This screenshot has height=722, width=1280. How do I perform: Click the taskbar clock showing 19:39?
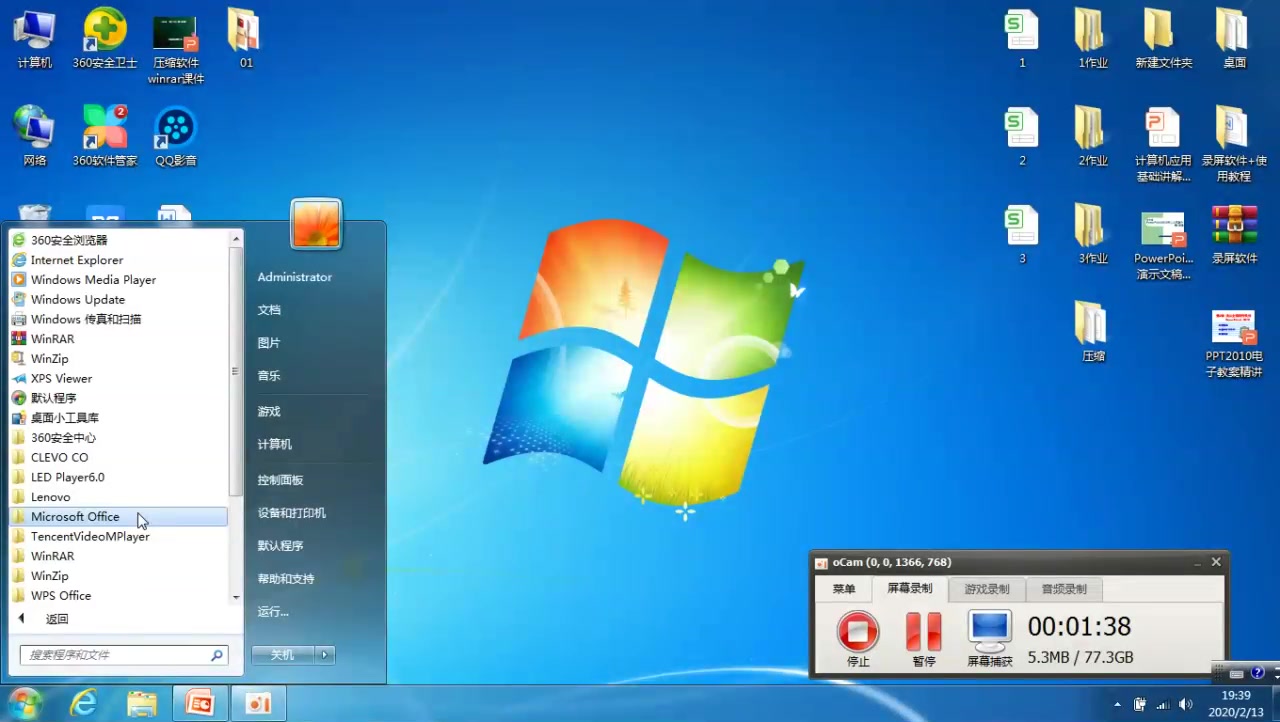[1236, 703]
